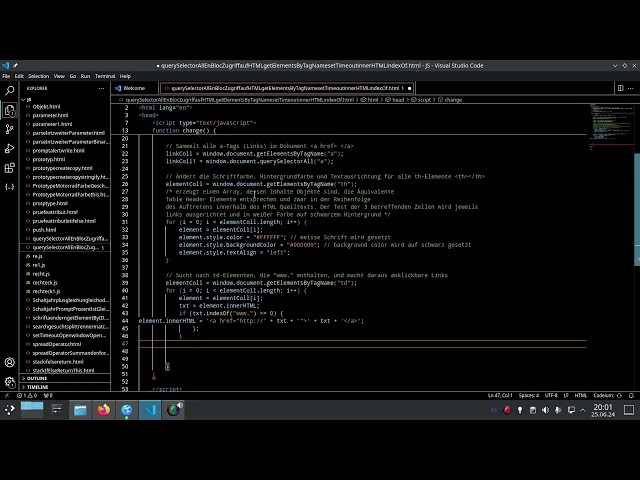
Task: Open the Terminal menu
Action: (x=105, y=76)
